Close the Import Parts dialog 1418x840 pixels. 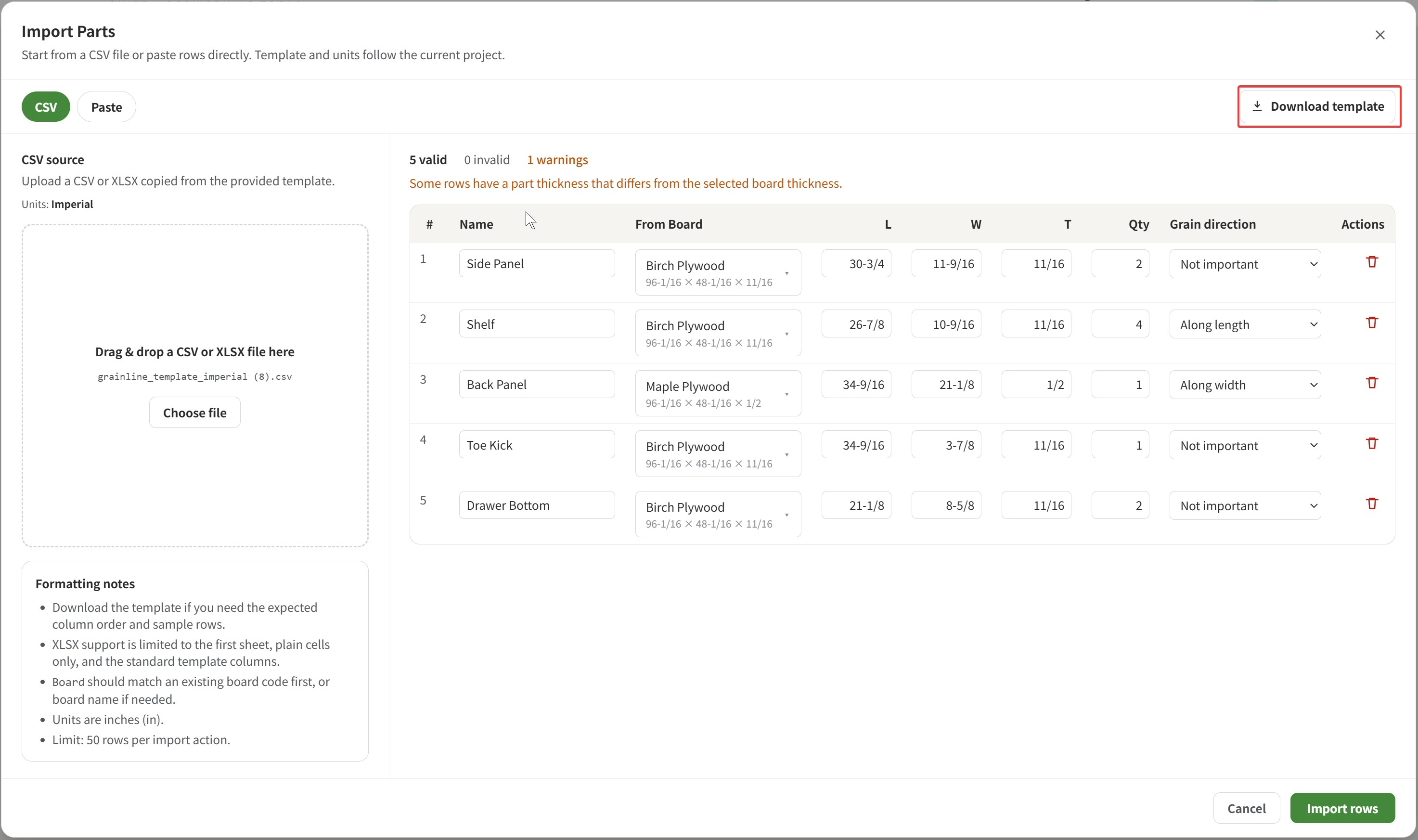1379,35
